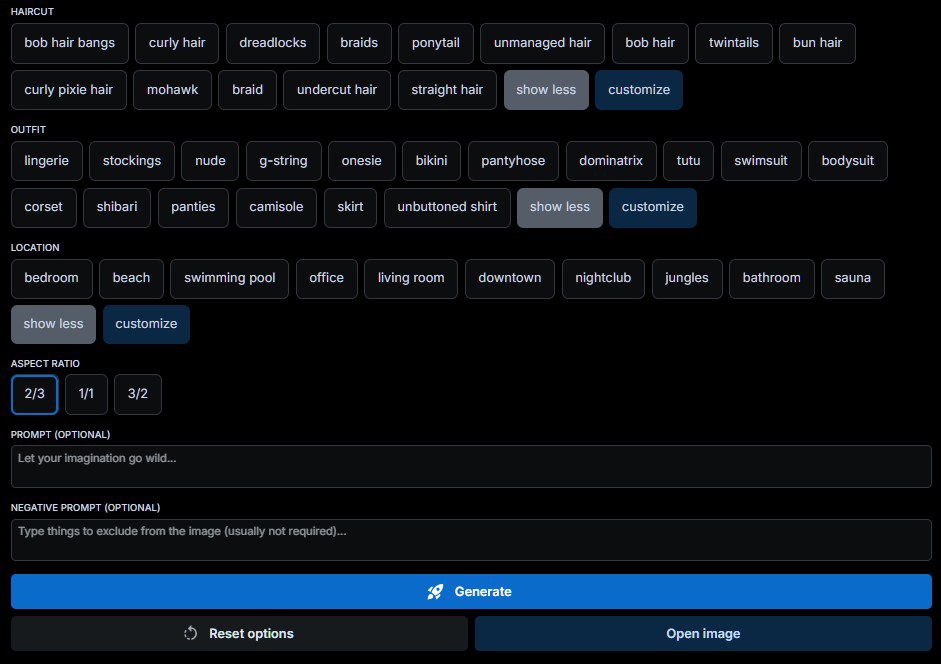
Task: Select the skirt outfit option
Action: click(350, 208)
